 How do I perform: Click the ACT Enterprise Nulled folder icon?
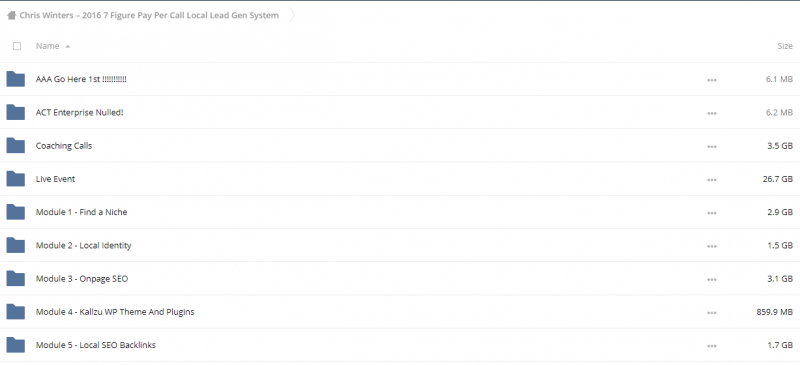16,112
